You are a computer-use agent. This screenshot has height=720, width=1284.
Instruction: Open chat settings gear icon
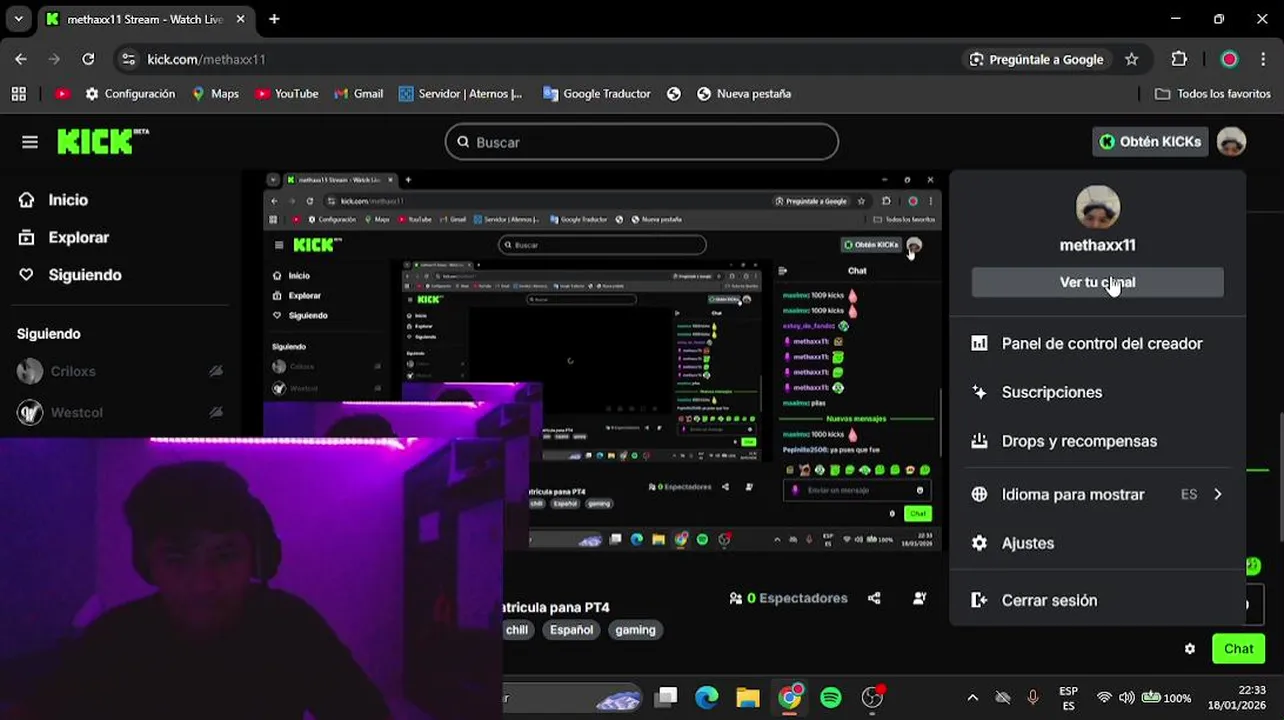(1189, 649)
